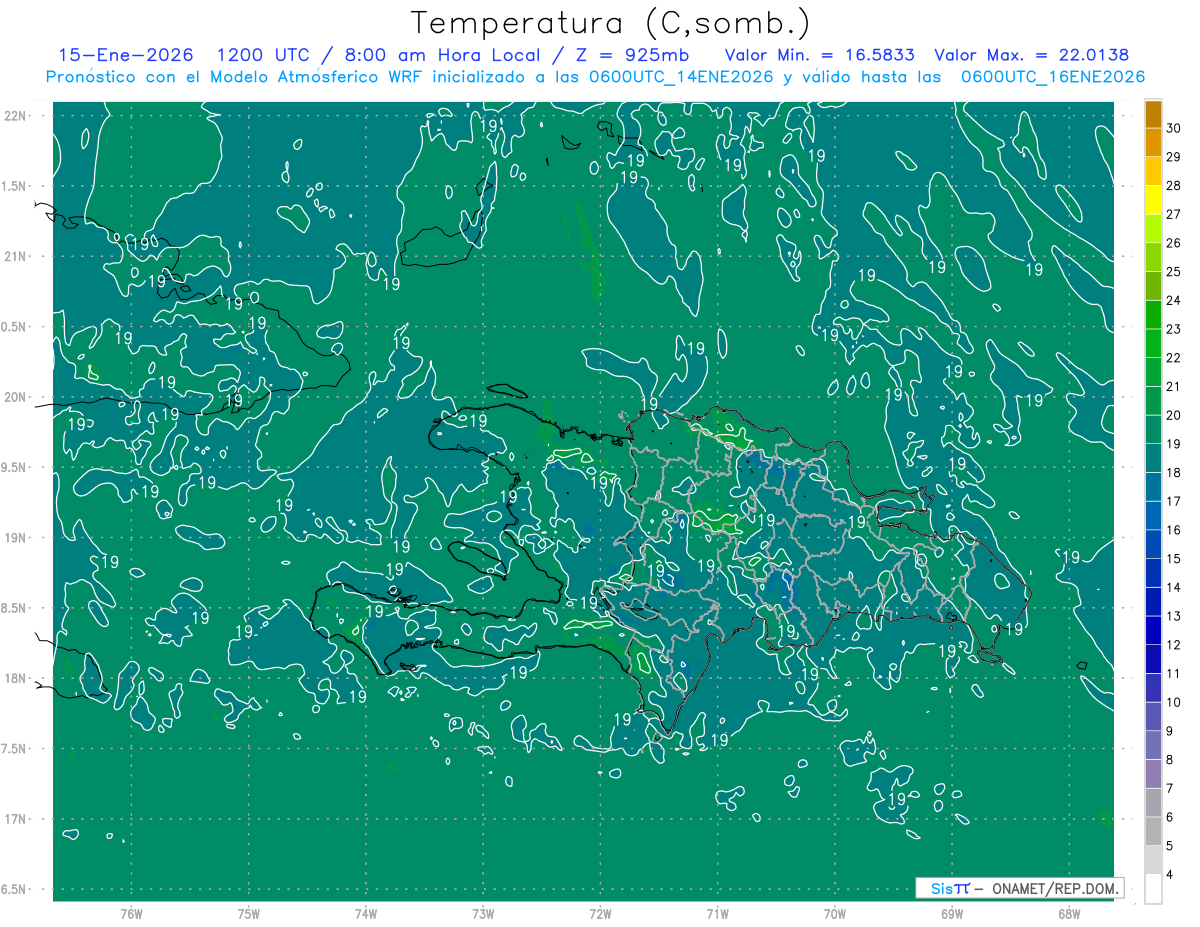Click the Sisπ logo in the map corner

tap(950, 888)
